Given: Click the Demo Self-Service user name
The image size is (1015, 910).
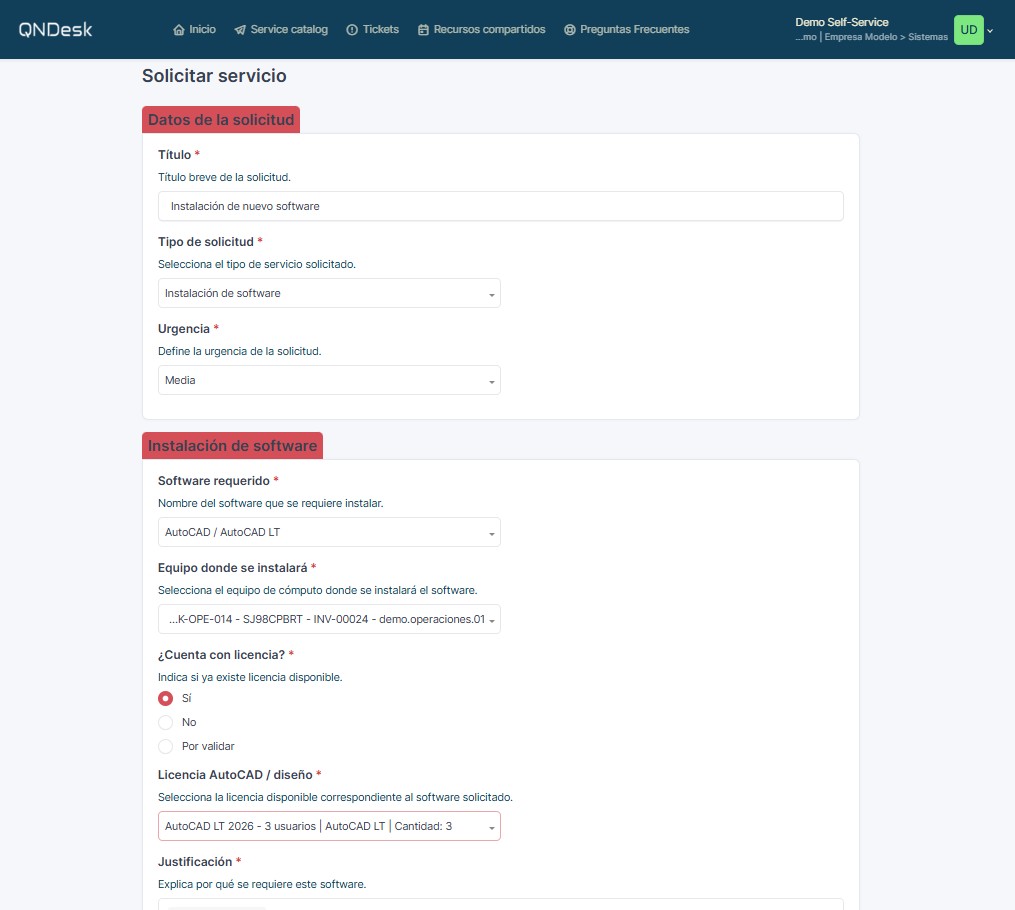Looking at the screenshot, I should click(842, 22).
